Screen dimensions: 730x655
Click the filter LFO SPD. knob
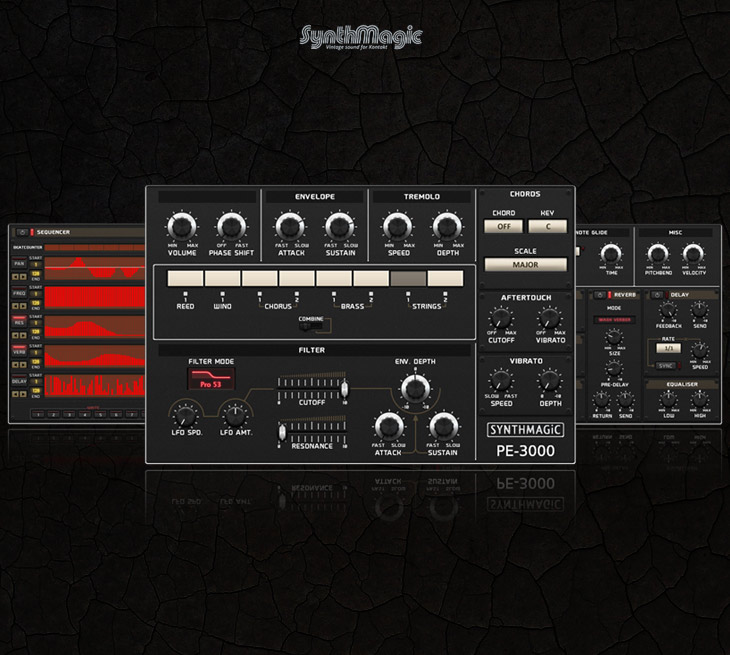pyautogui.click(x=186, y=415)
